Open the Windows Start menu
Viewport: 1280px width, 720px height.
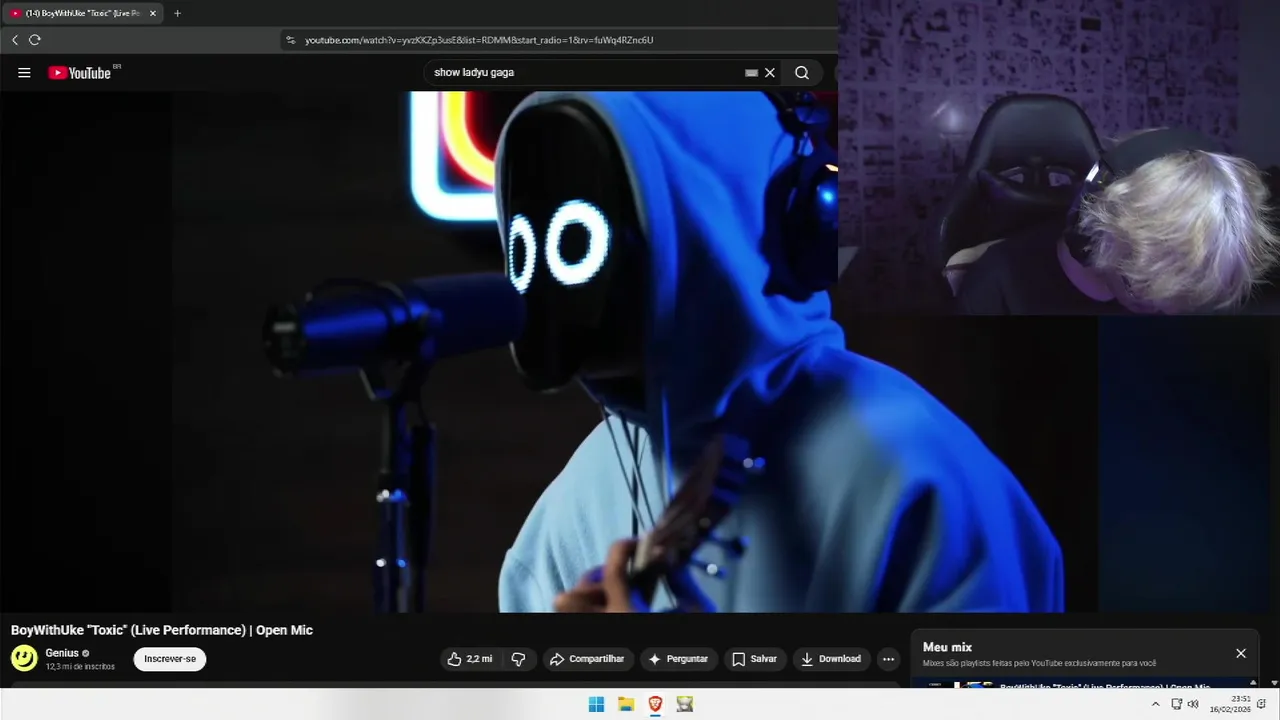(596, 704)
